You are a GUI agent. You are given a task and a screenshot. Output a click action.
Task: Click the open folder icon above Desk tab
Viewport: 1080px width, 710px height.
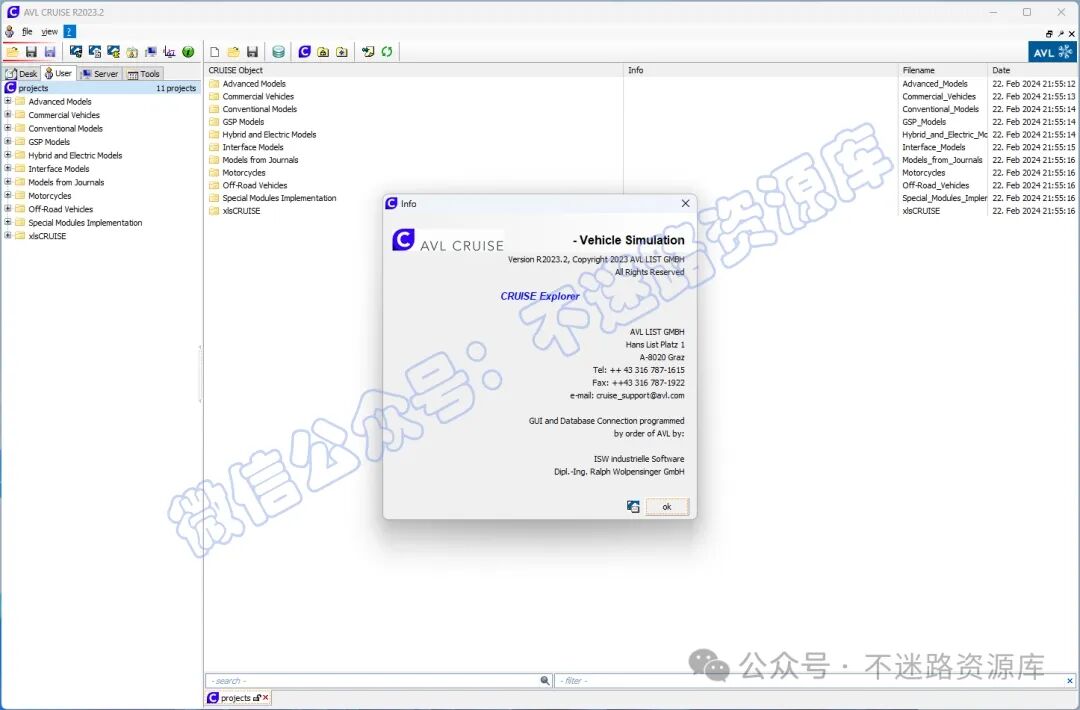pyautogui.click(x=12, y=52)
